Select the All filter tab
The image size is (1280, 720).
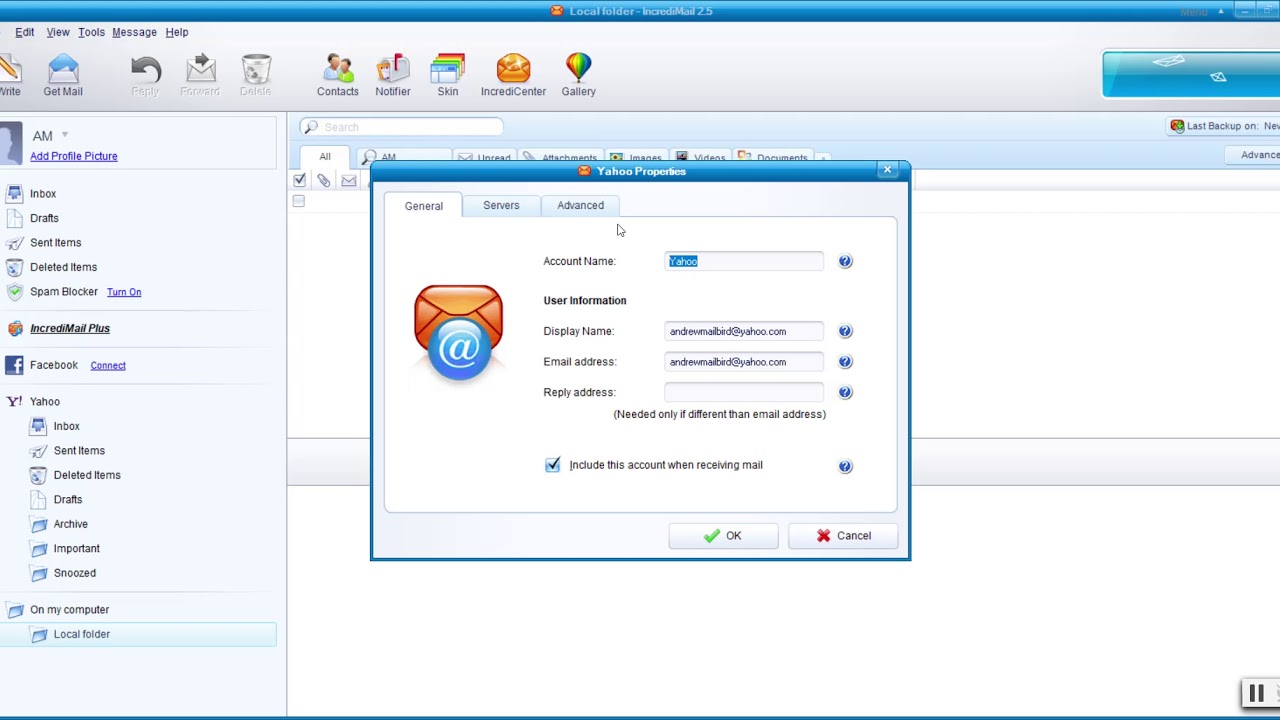325,157
